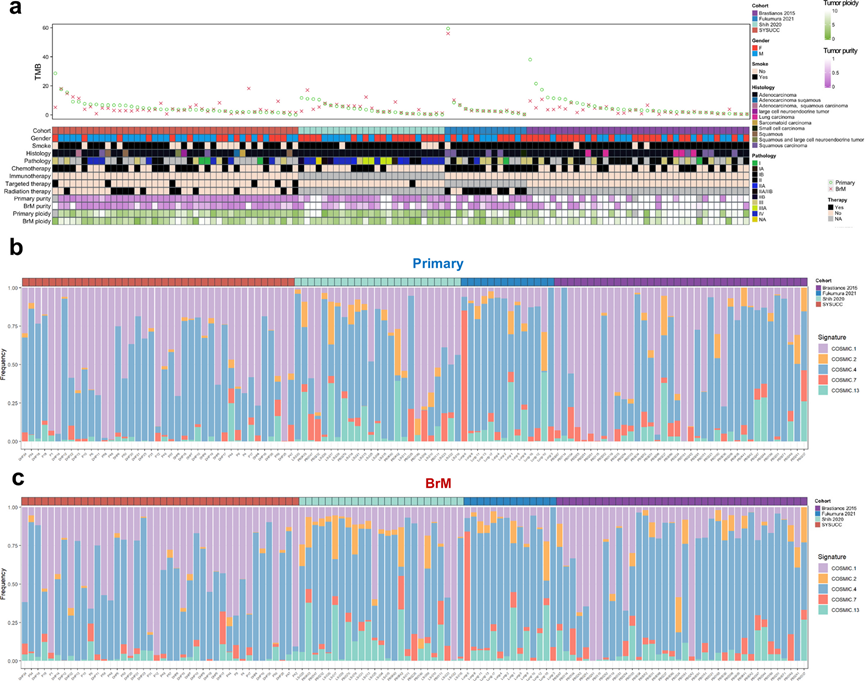The image size is (865, 681).
Task: Click the SYSUCC cohort legend swatch in panel a
Action: tap(754, 30)
